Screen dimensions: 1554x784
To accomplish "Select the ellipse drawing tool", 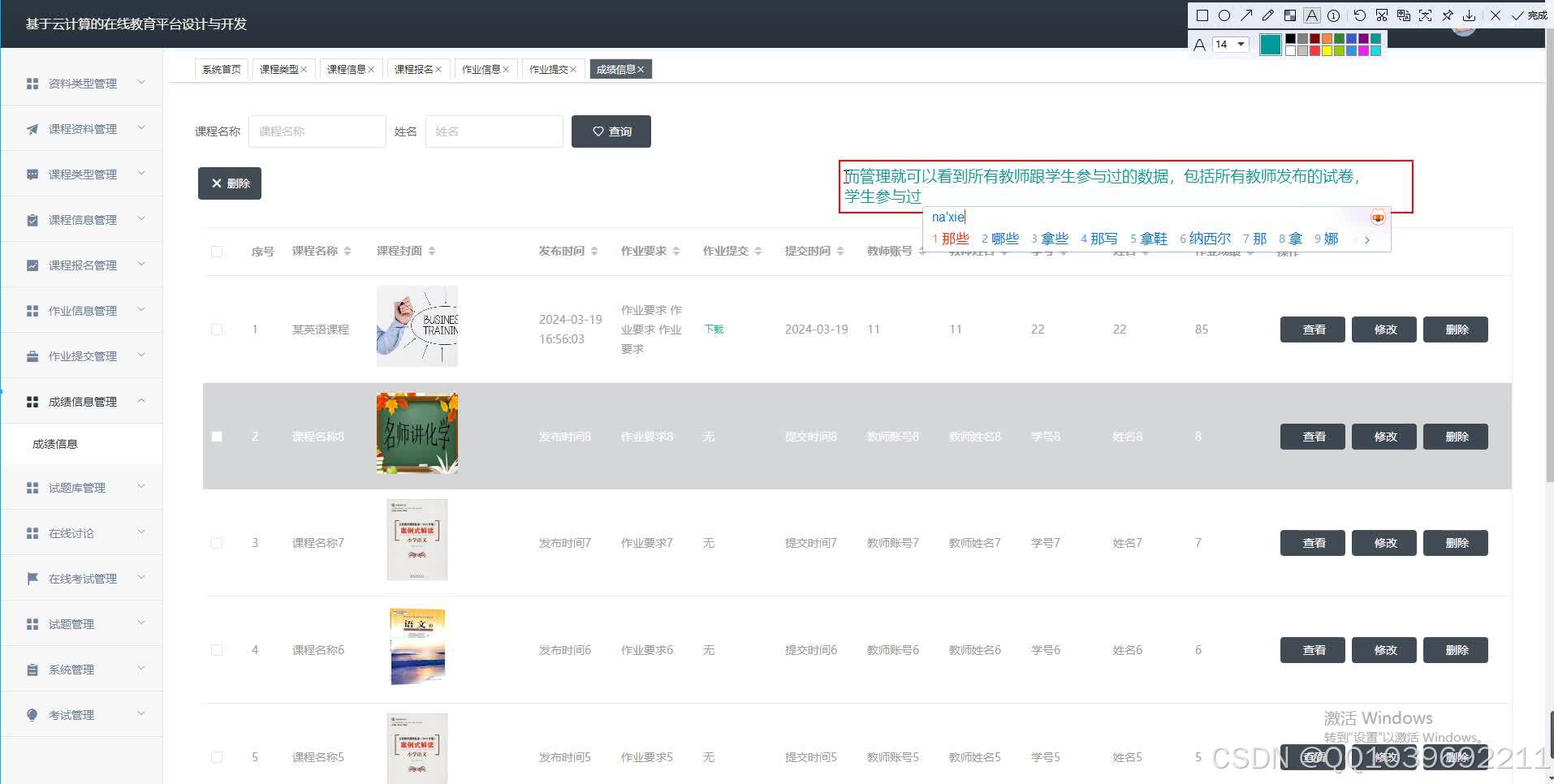I will 1224,15.
